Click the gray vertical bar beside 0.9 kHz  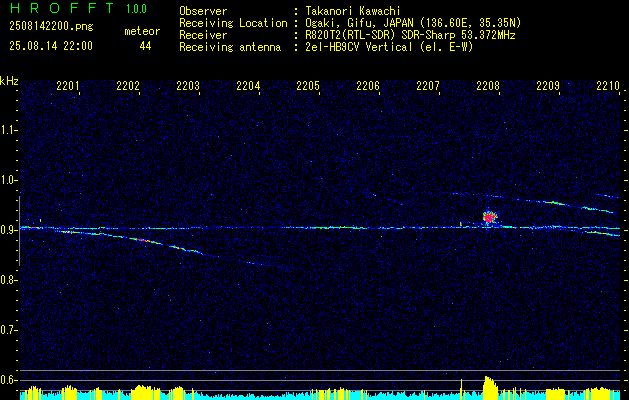tap(20, 231)
